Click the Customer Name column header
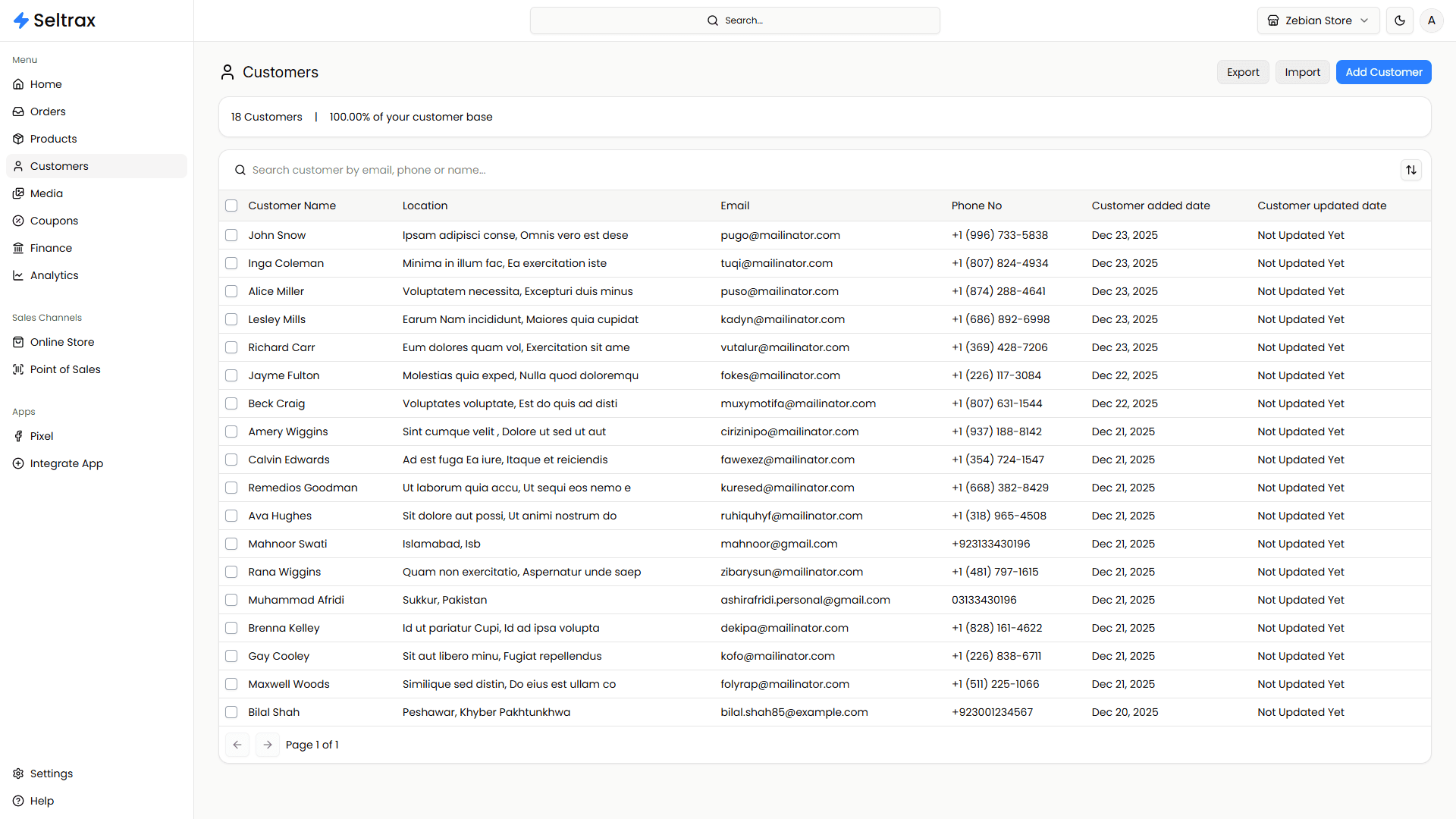Image resolution: width=1456 pixels, height=819 pixels. (292, 206)
